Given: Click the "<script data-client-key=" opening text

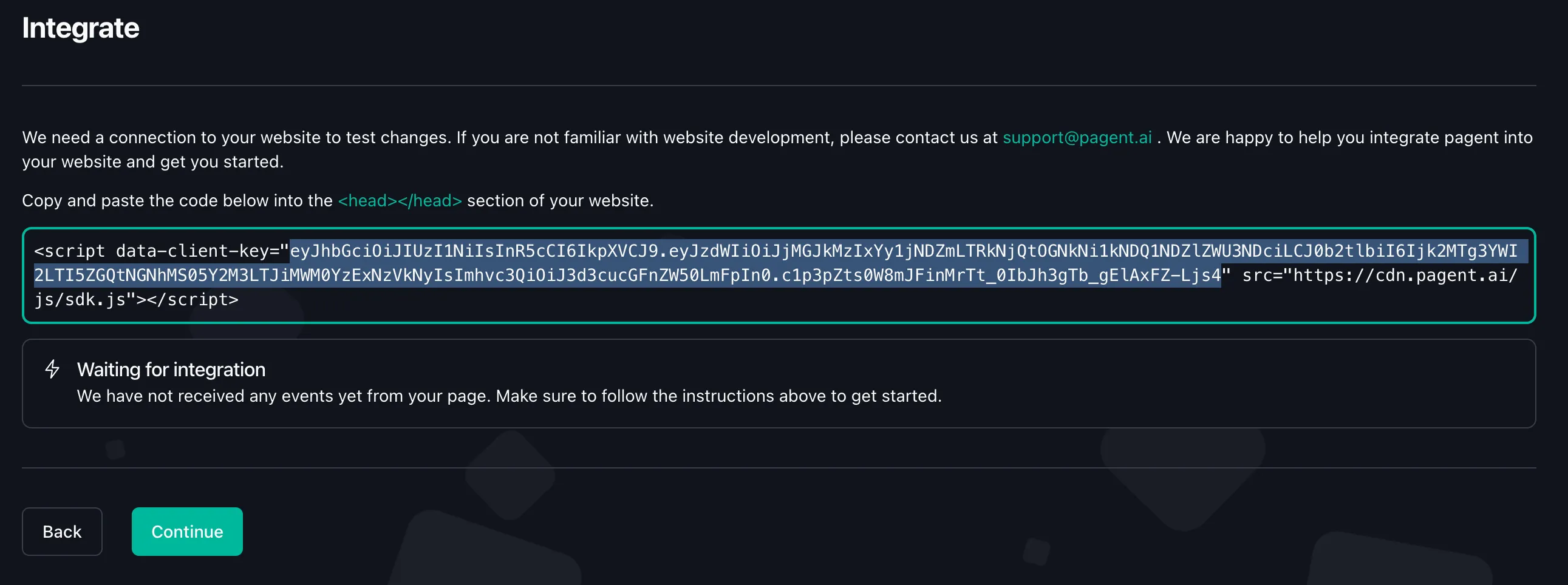Looking at the screenshot, I should (161, 251).
